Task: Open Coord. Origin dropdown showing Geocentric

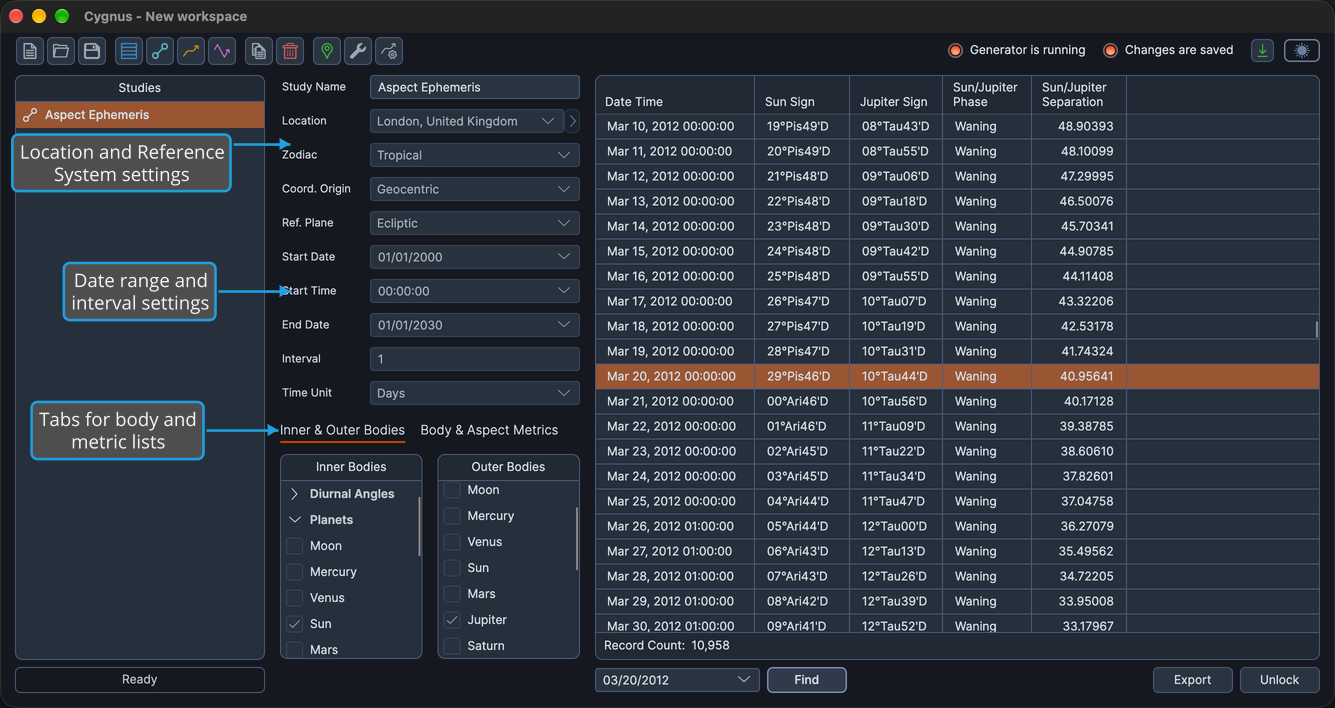Action: pos(475,189)
